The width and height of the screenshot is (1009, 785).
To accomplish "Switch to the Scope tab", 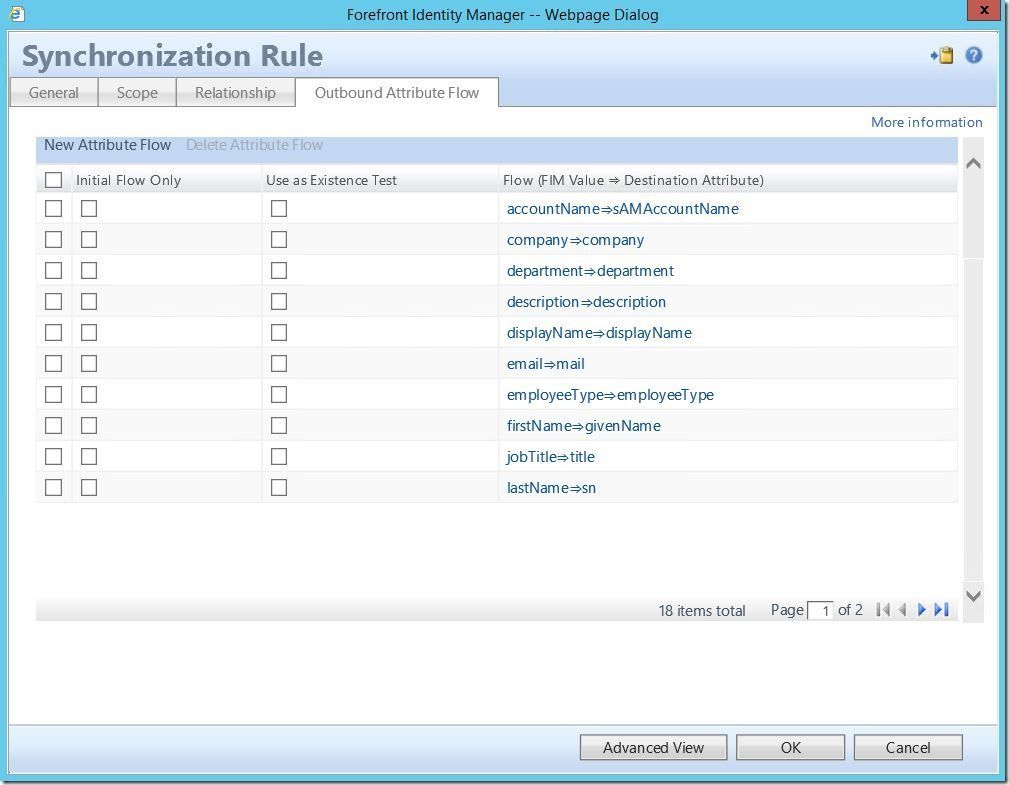I will click(x=137, y=93).
